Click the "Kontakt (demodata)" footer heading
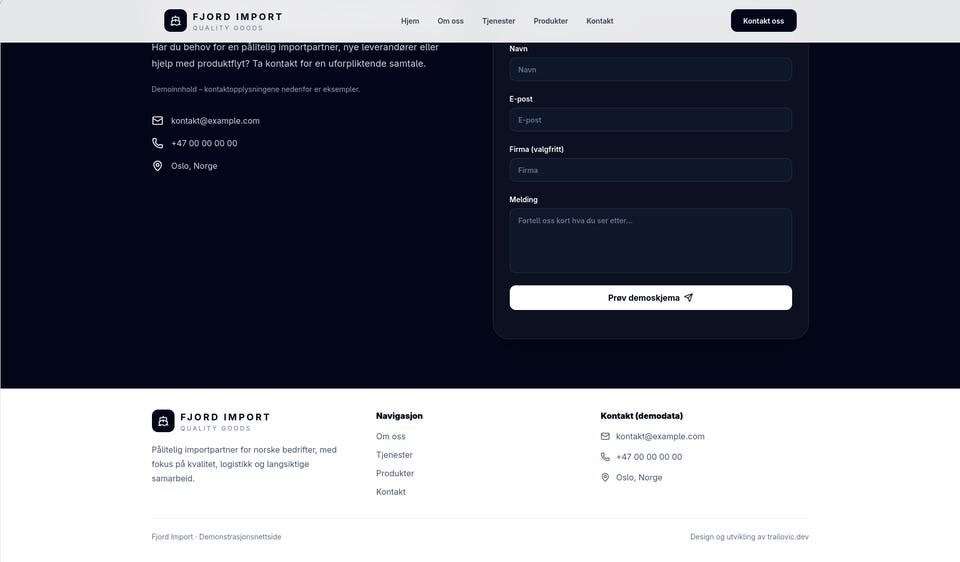 642,416
